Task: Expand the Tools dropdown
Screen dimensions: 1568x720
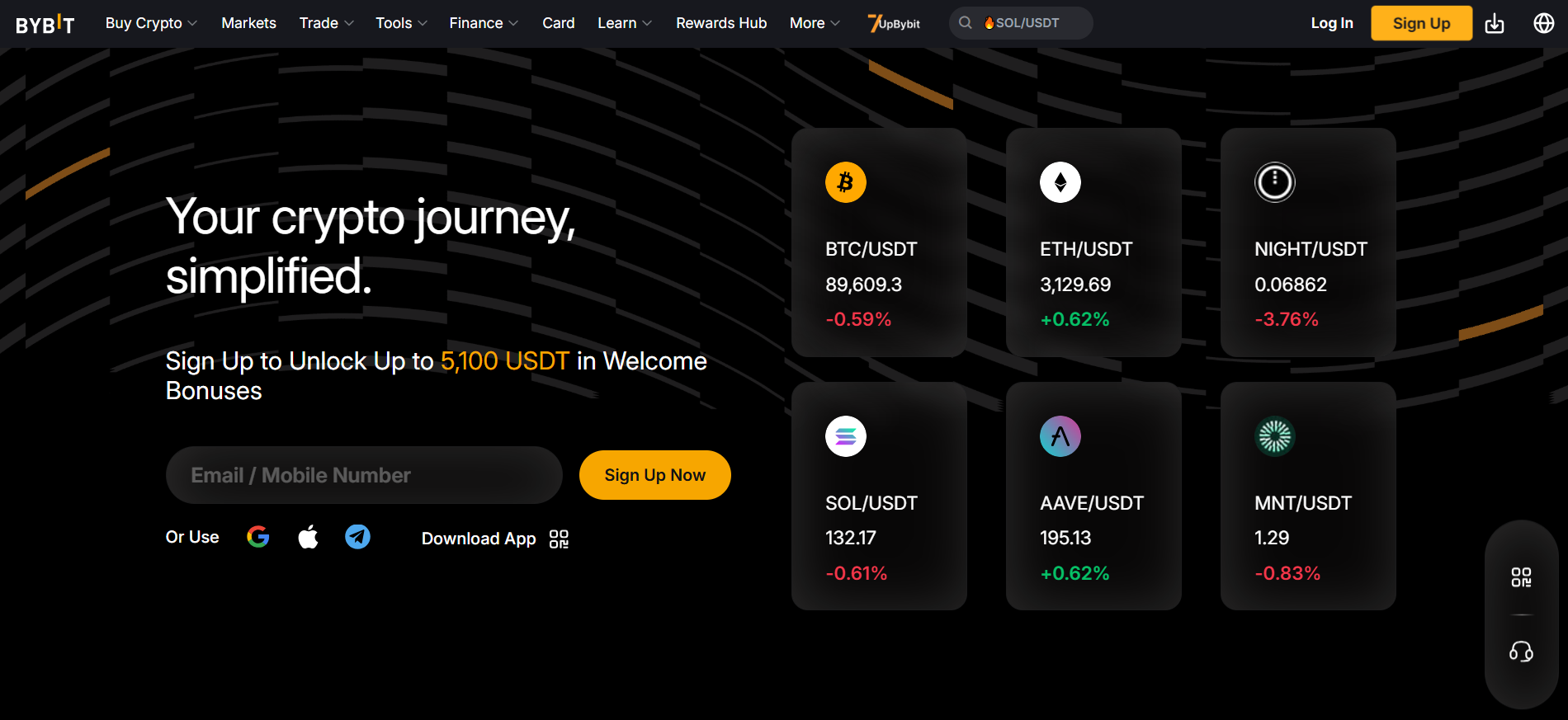Action: [401, 23]
